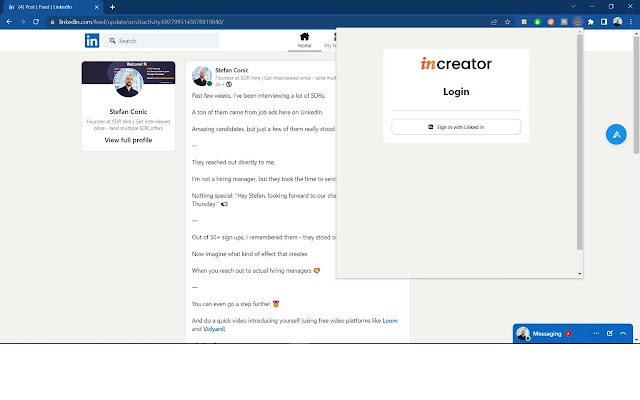Open the Loom hyperlink in post
This screenshot has width=640, height=400.
click(390, 321)
